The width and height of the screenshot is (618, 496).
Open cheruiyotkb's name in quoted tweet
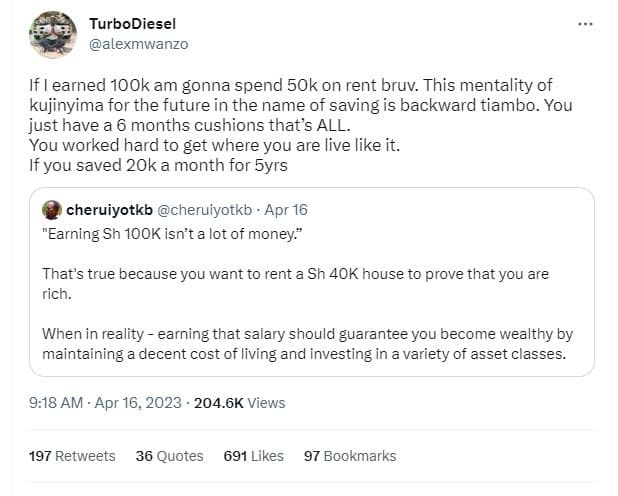point(110,210)
